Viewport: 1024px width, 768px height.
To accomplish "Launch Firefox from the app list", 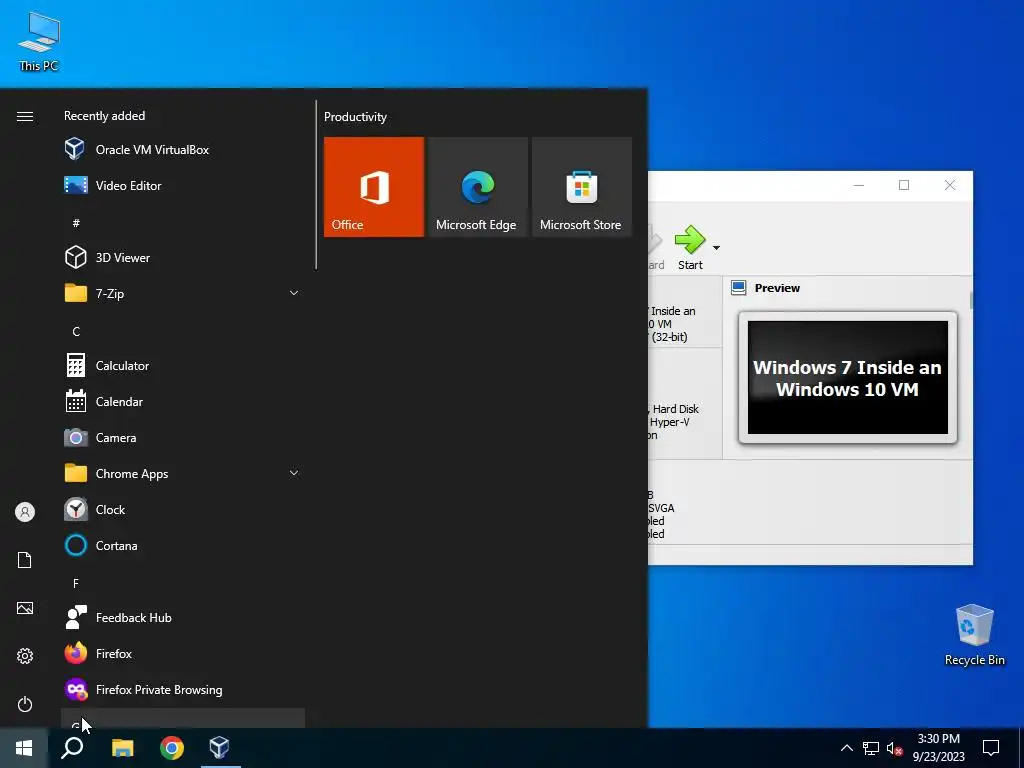I will 183,653.
